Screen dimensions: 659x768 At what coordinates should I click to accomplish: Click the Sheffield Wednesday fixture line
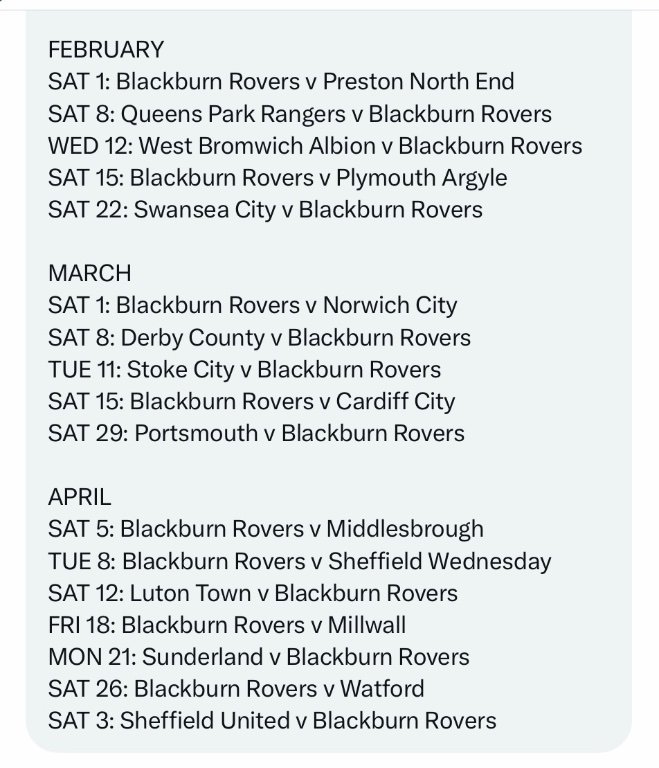pos(299,561)
